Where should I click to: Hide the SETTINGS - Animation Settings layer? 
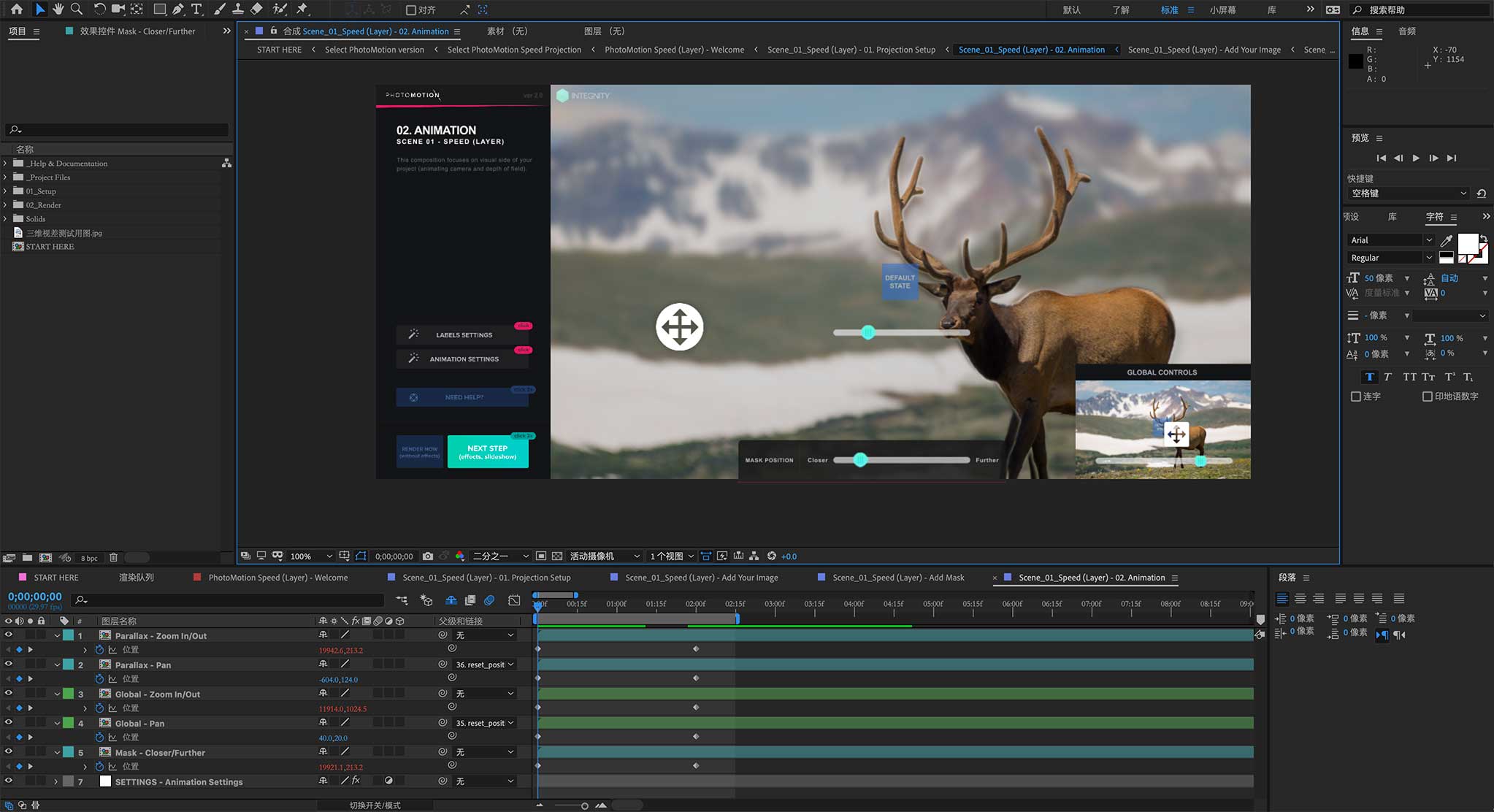[x=9, y=781]
